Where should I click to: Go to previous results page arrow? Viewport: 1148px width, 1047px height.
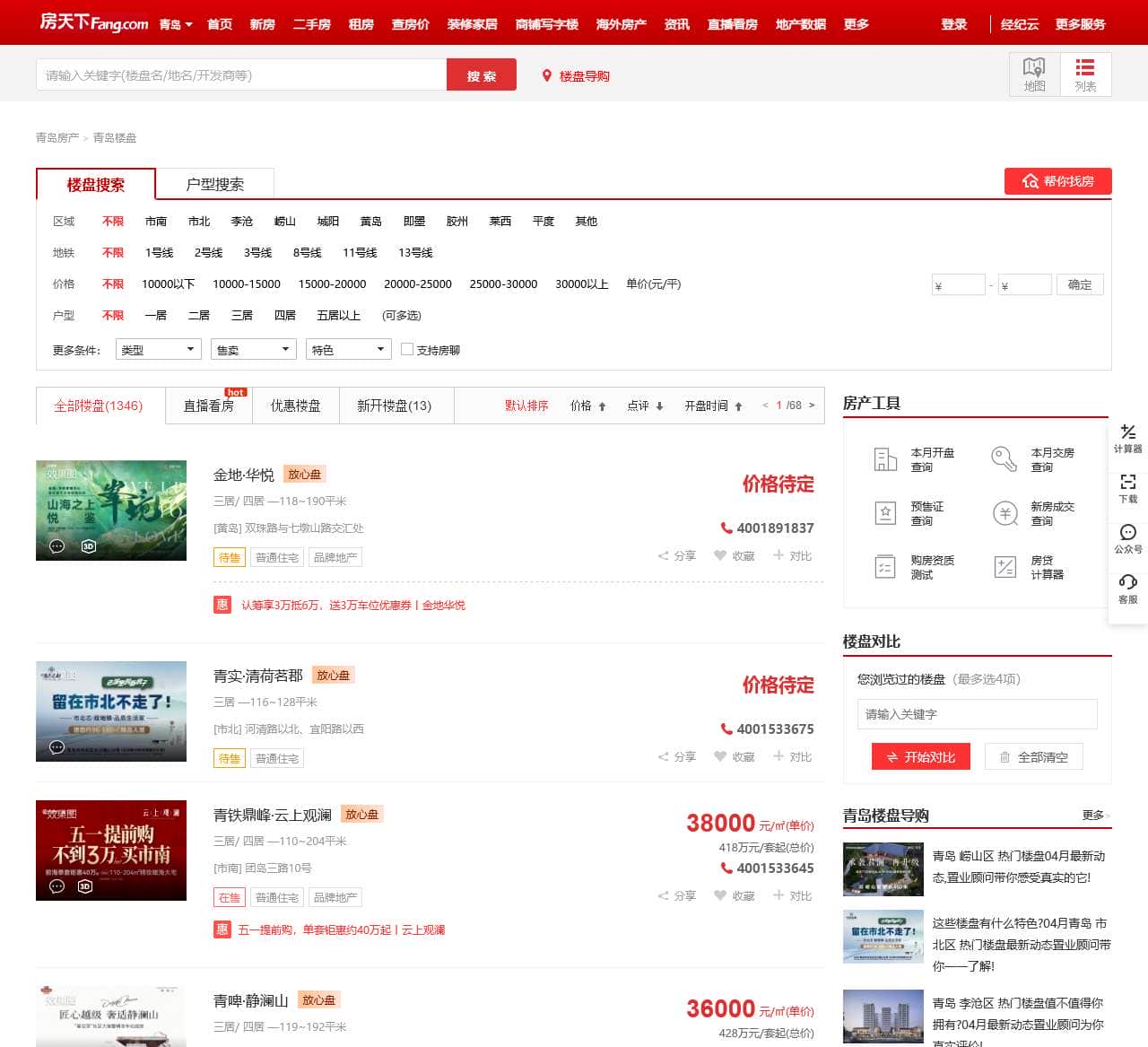765,406
